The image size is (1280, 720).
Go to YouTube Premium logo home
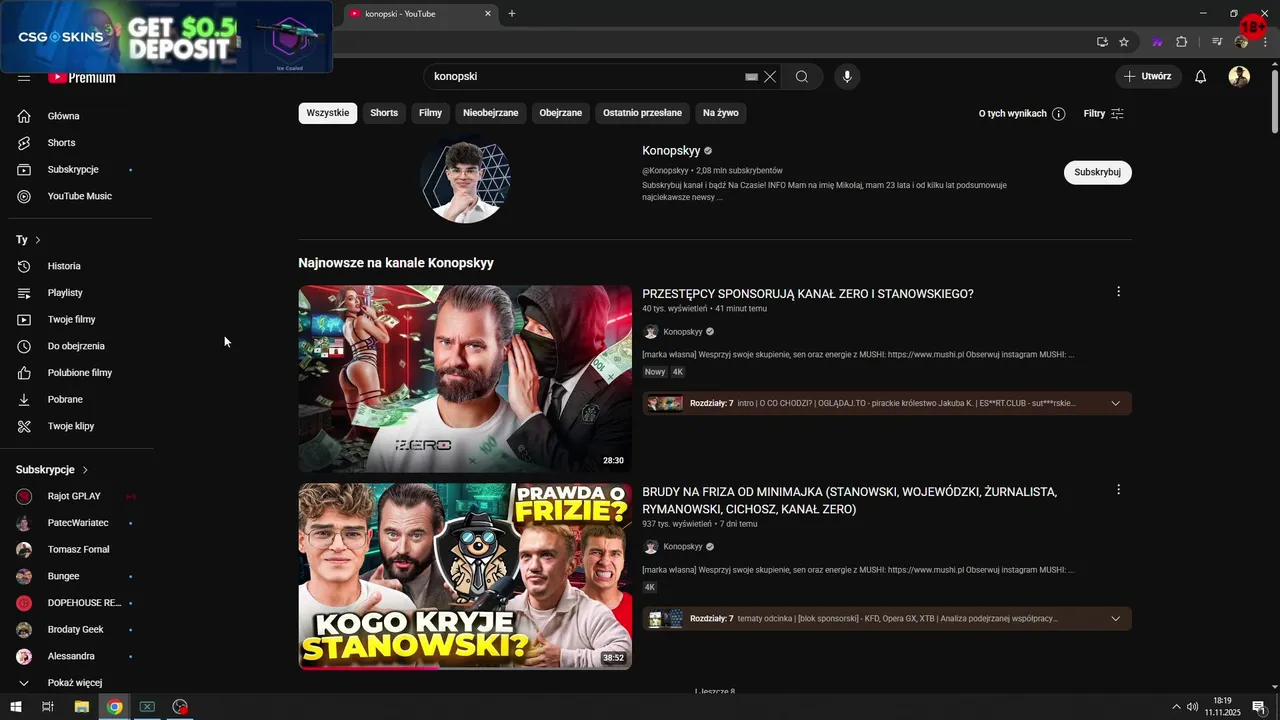pyautogui.click(x=82, y=78)
